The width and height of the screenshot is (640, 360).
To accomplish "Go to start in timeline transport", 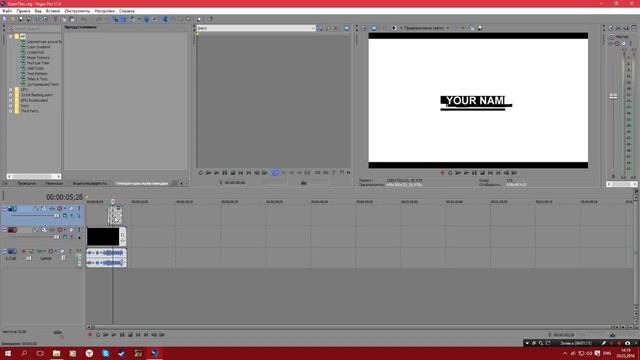I will click(138, 335).
